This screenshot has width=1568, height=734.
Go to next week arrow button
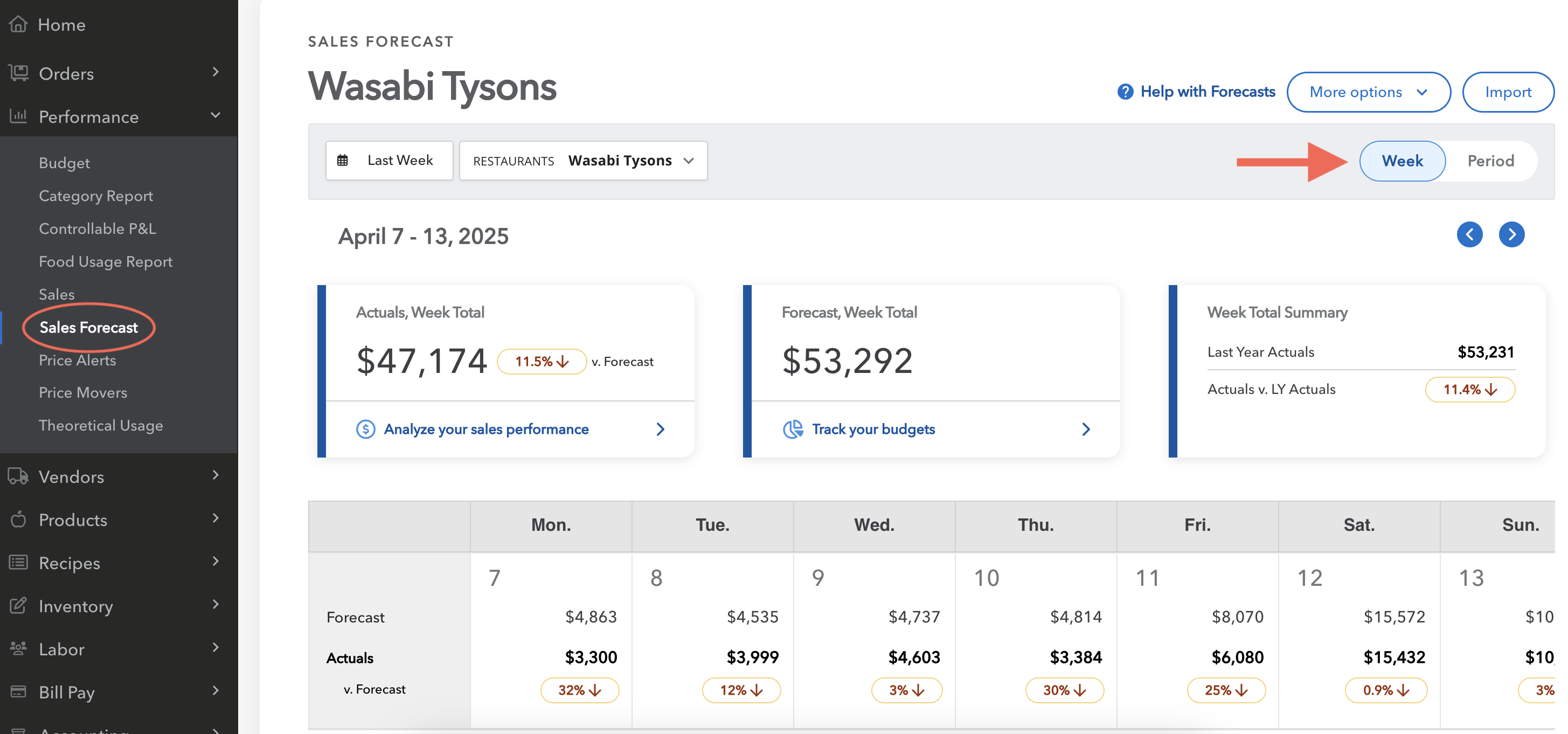point(1511,235)
